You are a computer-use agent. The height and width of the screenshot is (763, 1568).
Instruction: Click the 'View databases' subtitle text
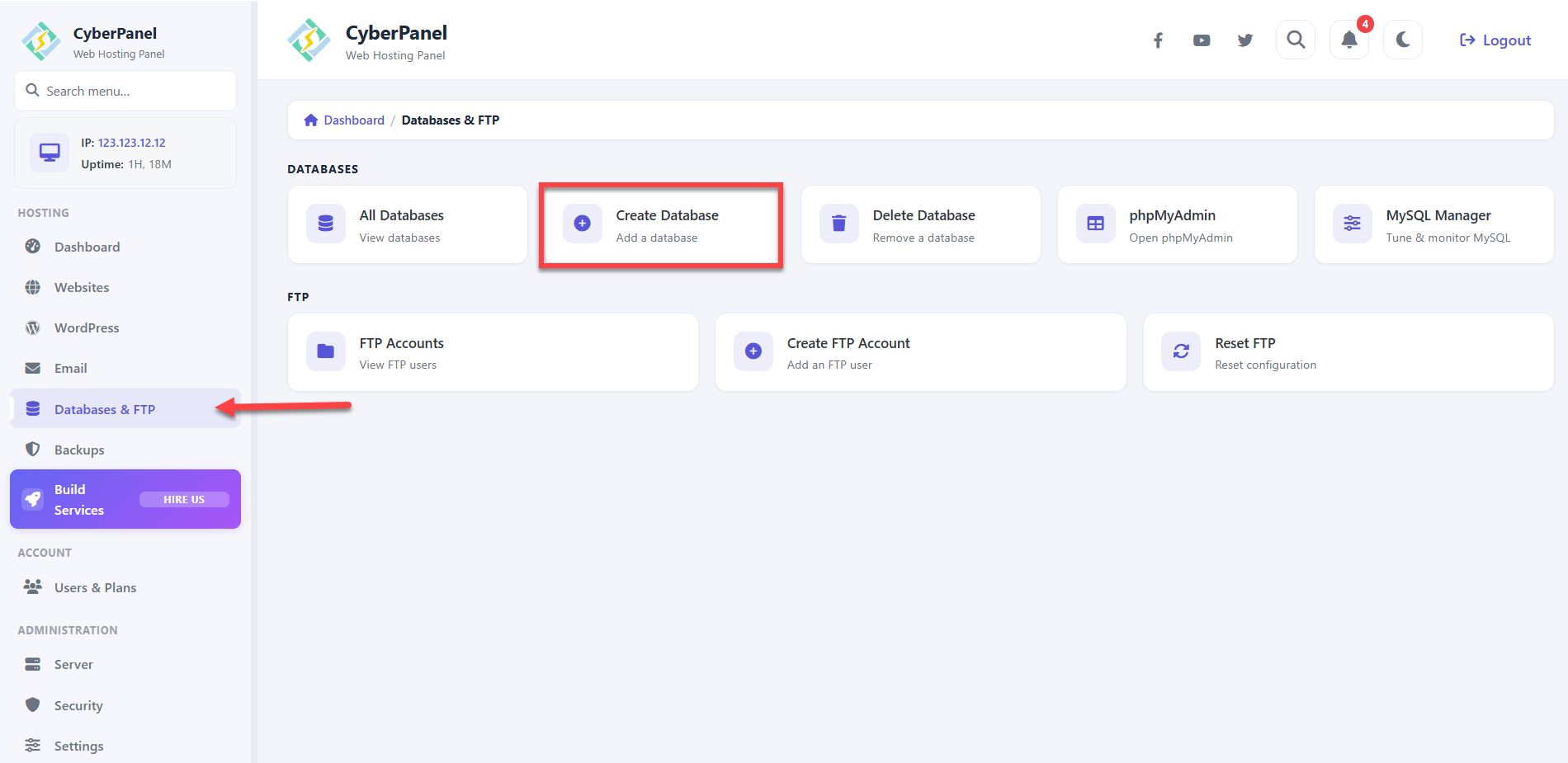(399, 238)
